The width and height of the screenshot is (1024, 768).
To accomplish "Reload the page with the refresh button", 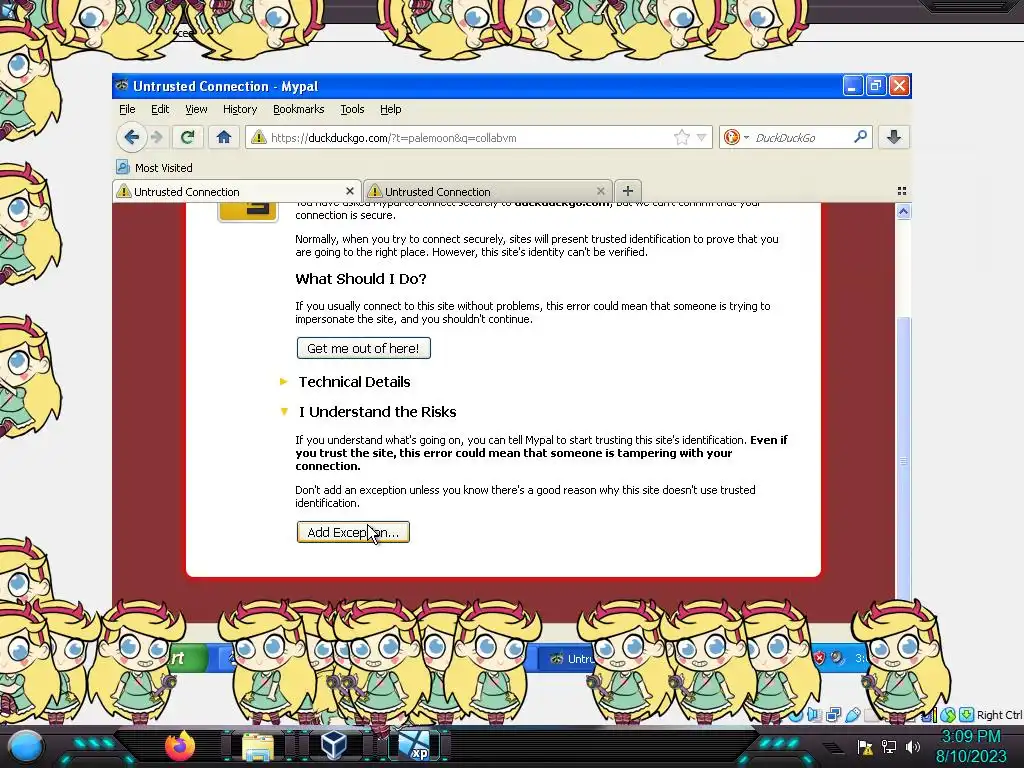I will 187,137.
